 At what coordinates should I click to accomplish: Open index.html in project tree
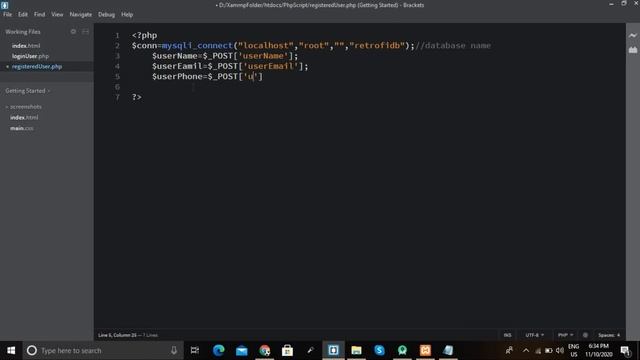[24, 117]
